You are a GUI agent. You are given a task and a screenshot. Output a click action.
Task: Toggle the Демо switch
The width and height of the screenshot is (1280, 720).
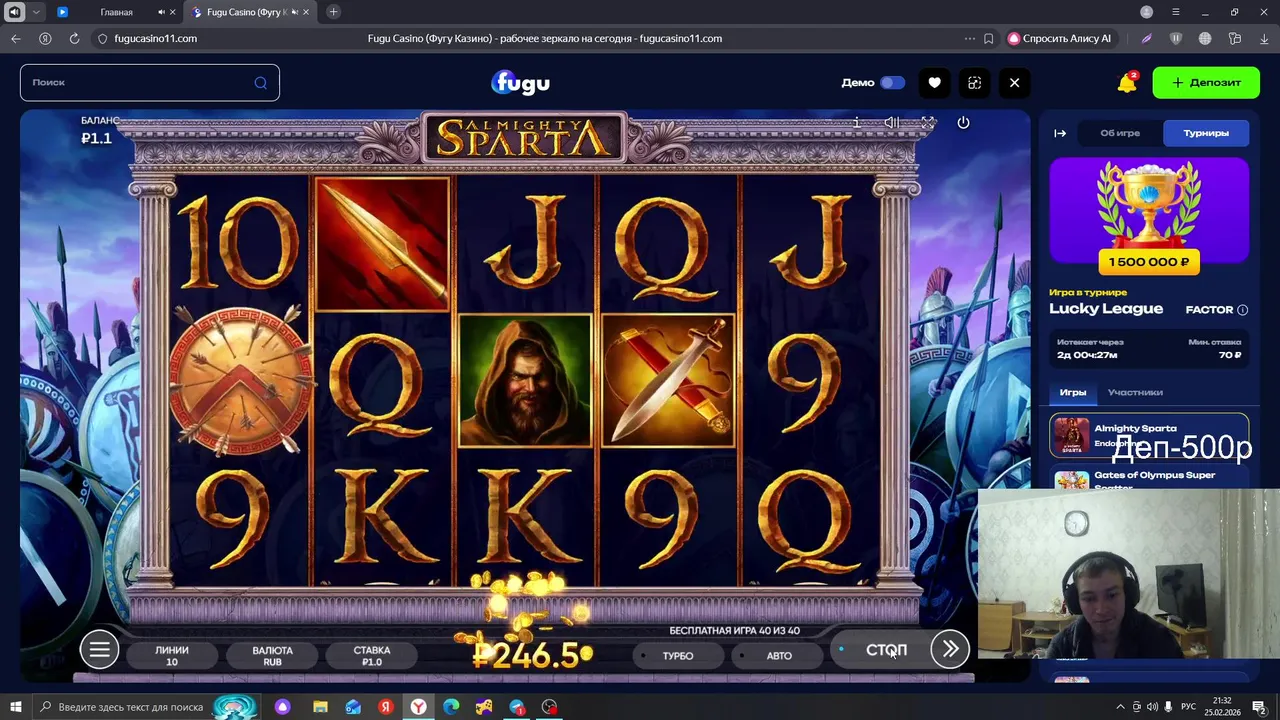click(x=892, y=83)
